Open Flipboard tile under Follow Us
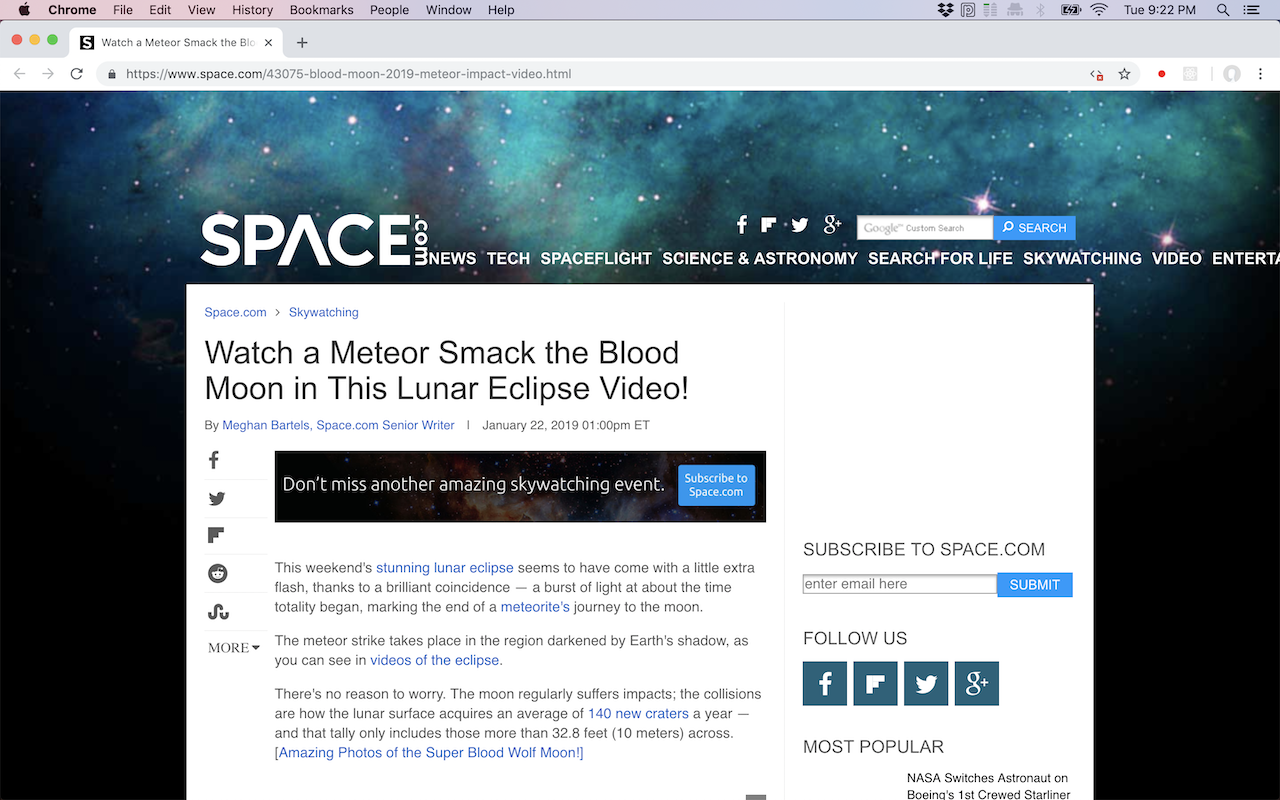 875,684
